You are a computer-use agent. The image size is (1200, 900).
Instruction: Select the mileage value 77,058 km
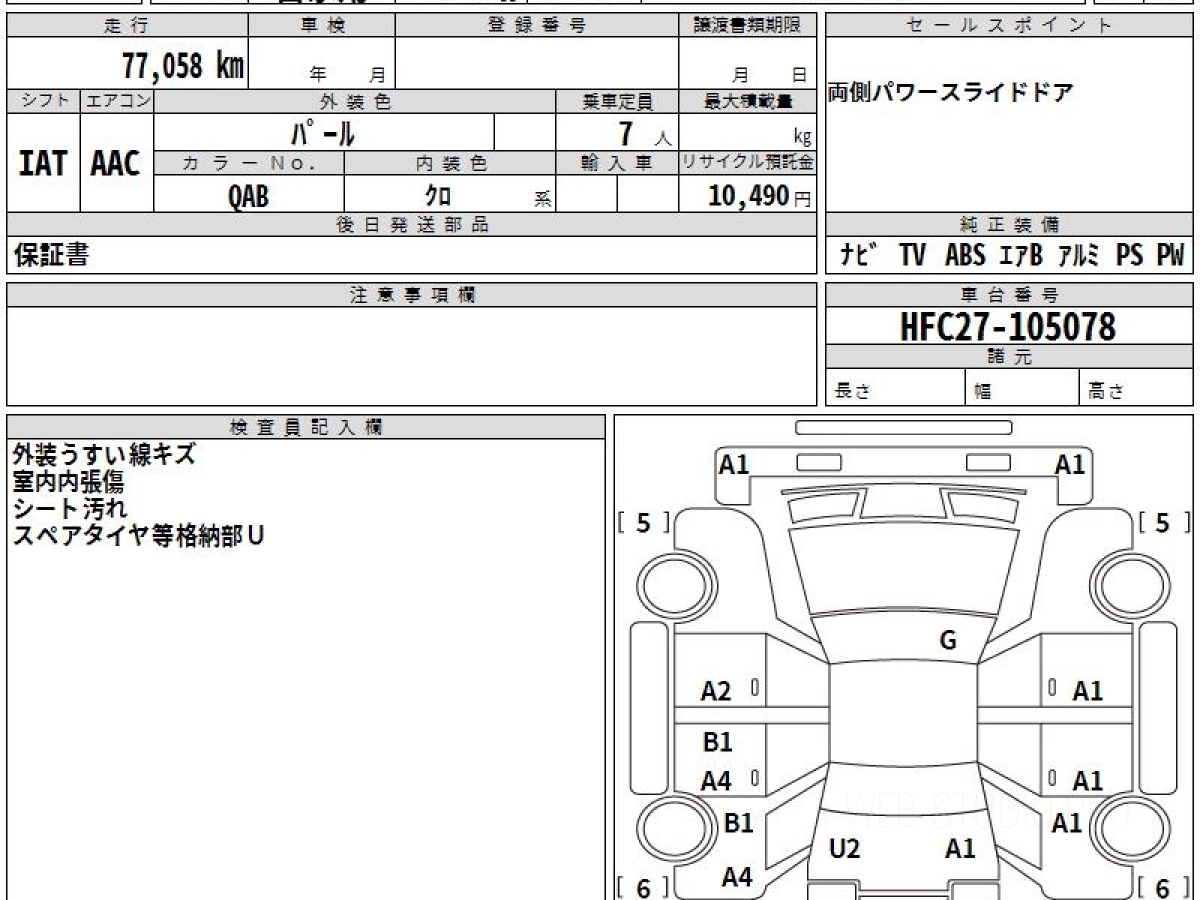[x=182, y=65]
